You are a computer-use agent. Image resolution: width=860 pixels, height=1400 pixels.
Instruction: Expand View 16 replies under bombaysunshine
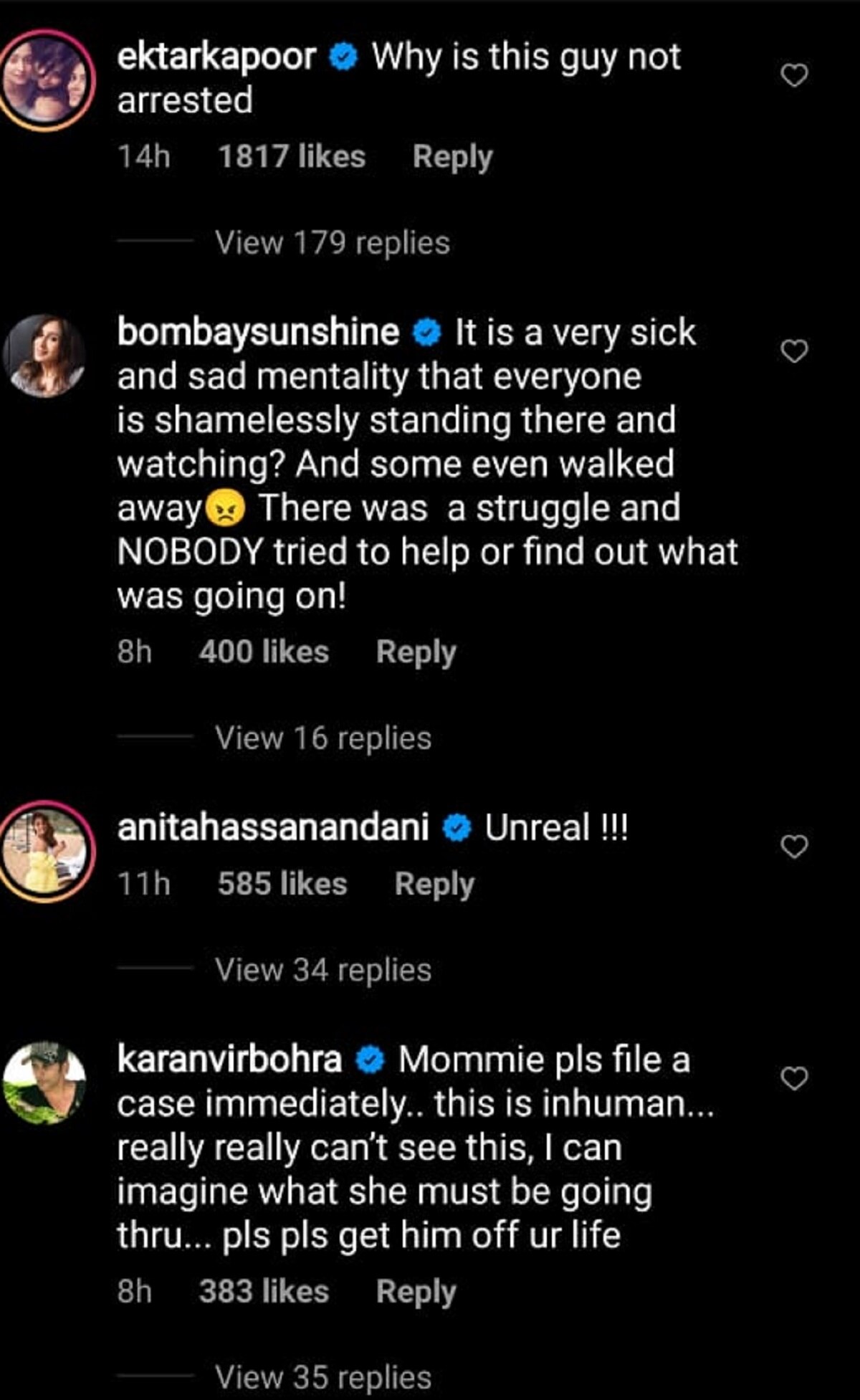[323, 738]
